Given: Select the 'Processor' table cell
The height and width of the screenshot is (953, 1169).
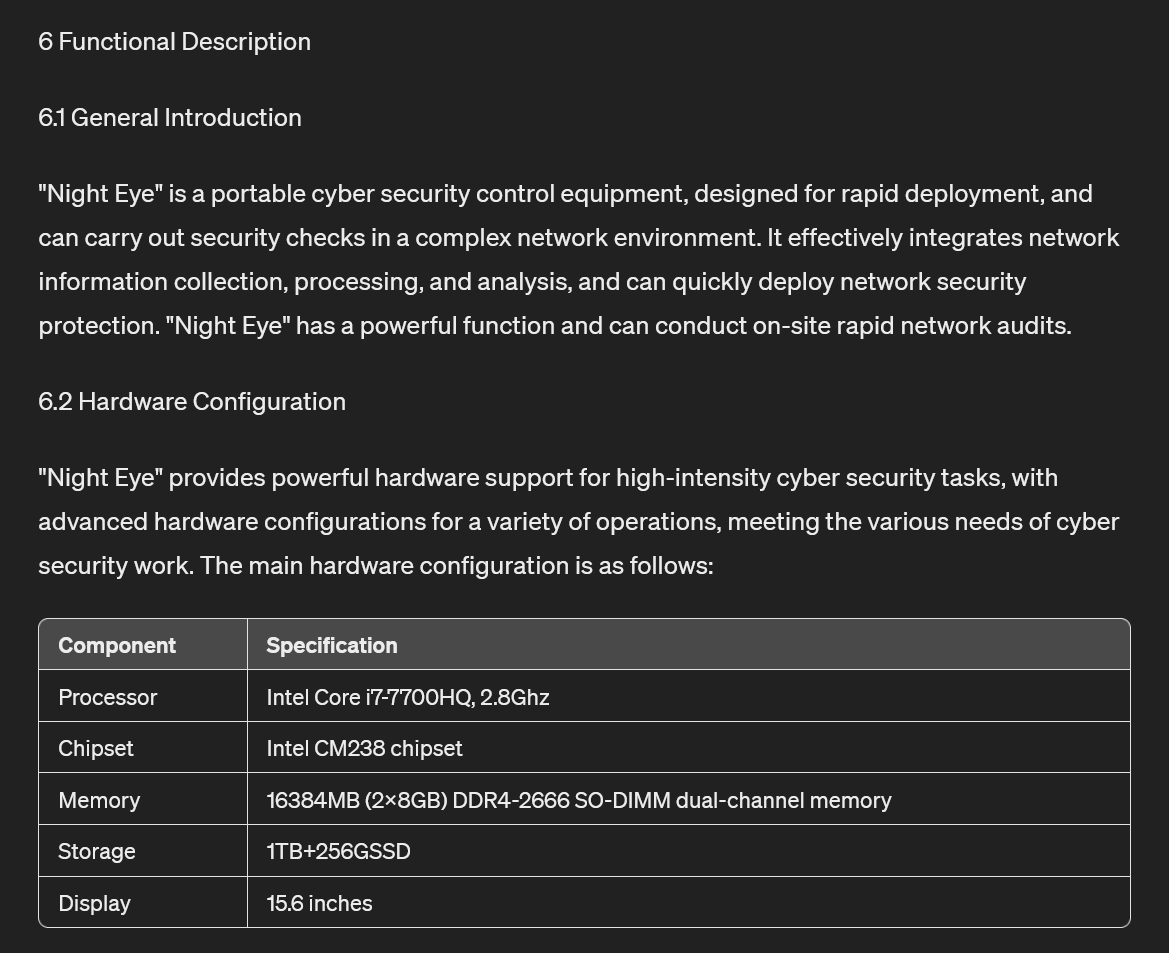Looking at the screenshot, I should pyautogui.click(x=142, y=696).
